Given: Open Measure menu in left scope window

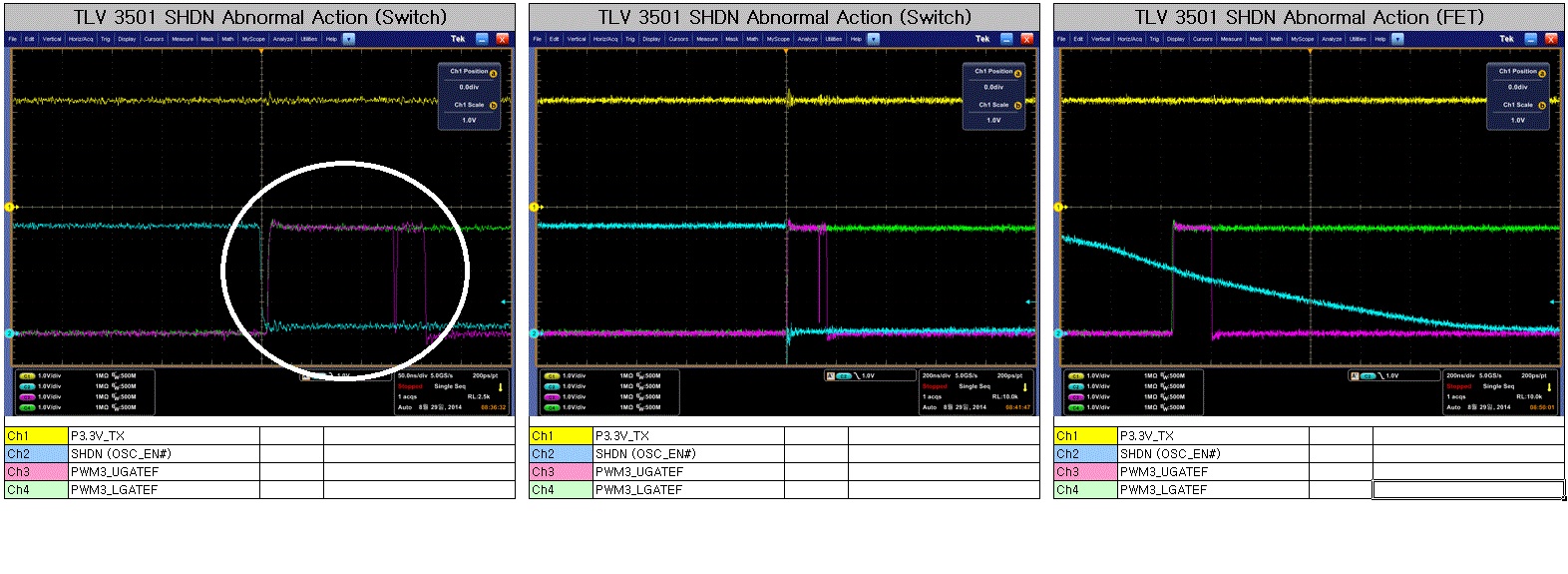Looking at the screenshot, I should (183, 39).
